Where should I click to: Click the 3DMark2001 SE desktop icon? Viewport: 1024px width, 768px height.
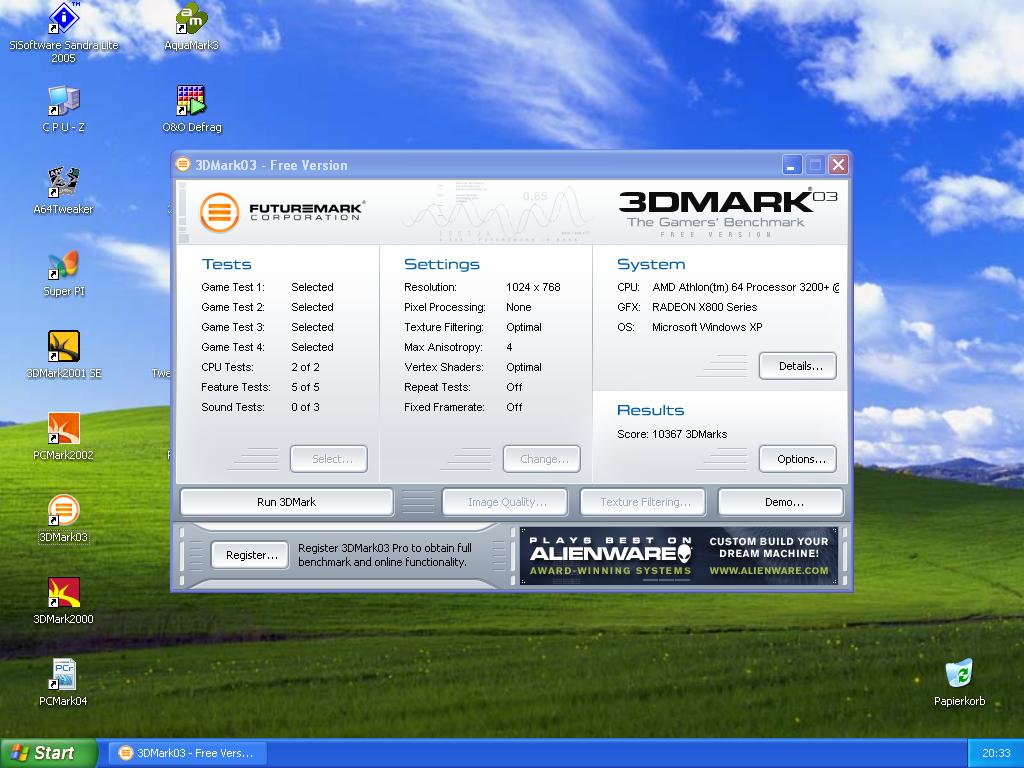point(63,347)
